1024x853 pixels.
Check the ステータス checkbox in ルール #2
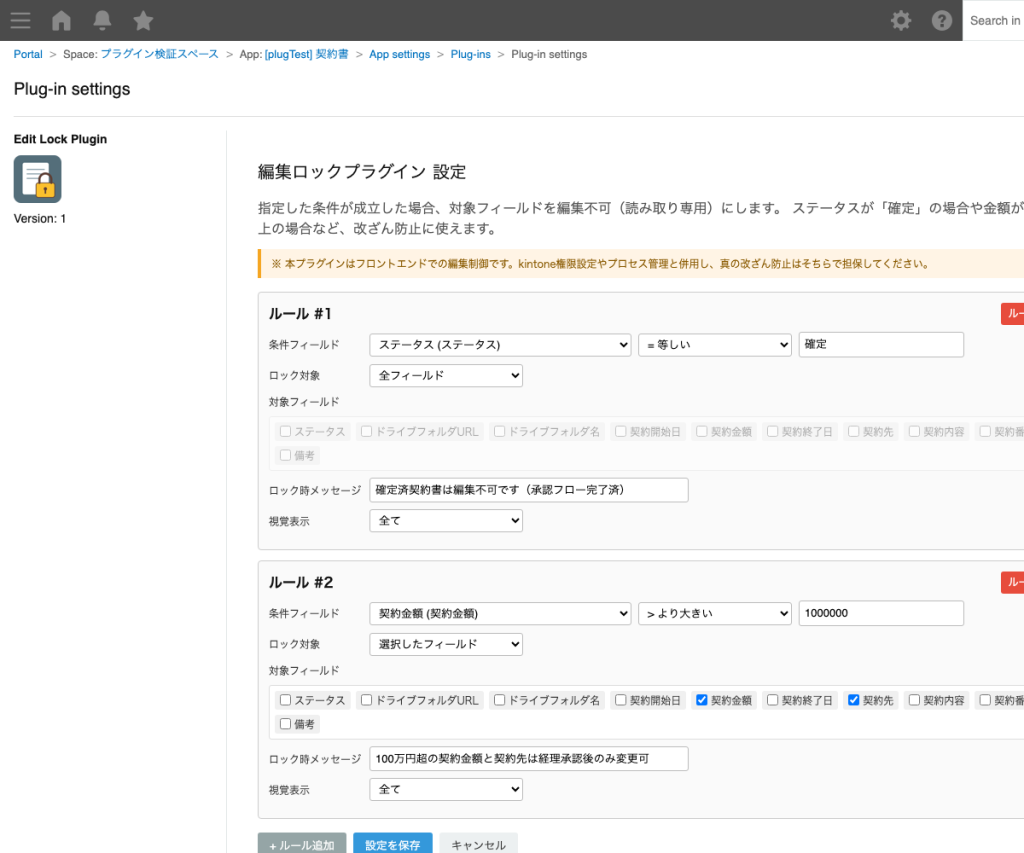(x=285, y=700)
